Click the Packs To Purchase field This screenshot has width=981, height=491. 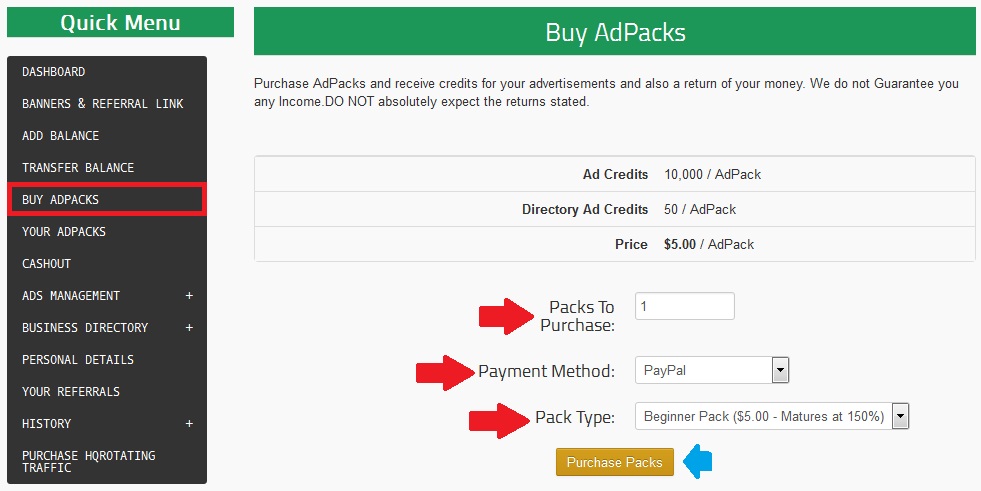[x=684, y=306]
